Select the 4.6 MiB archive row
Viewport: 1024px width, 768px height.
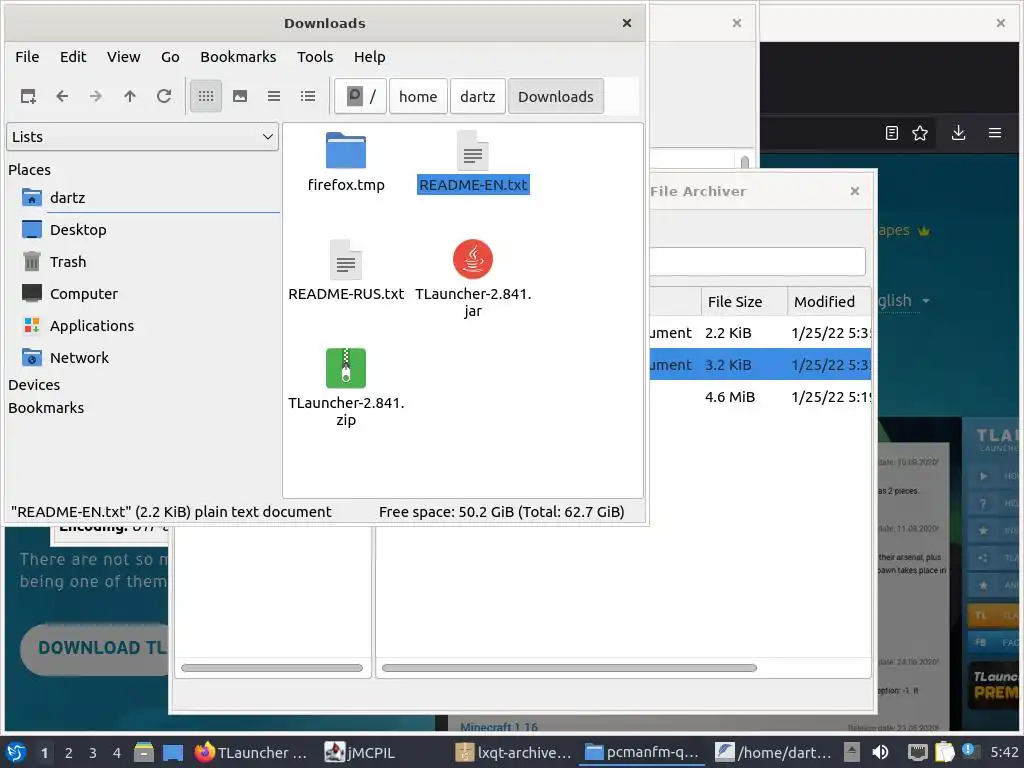pyautogui.click(x=760, y=397)
